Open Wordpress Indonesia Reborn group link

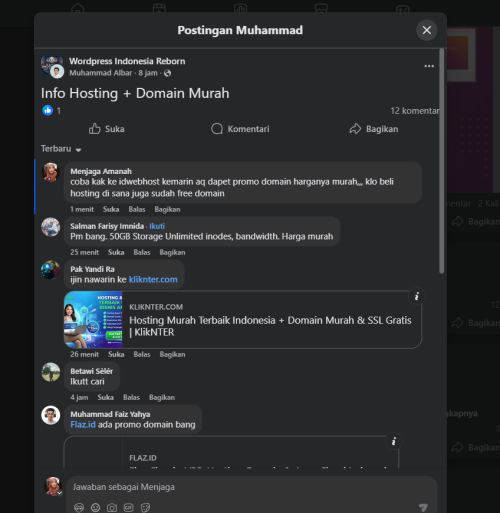[x=127, y=61]
